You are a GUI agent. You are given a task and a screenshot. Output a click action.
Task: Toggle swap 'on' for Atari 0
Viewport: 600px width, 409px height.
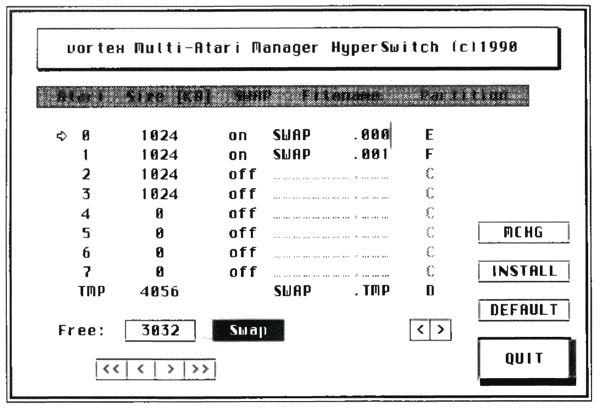236,133
